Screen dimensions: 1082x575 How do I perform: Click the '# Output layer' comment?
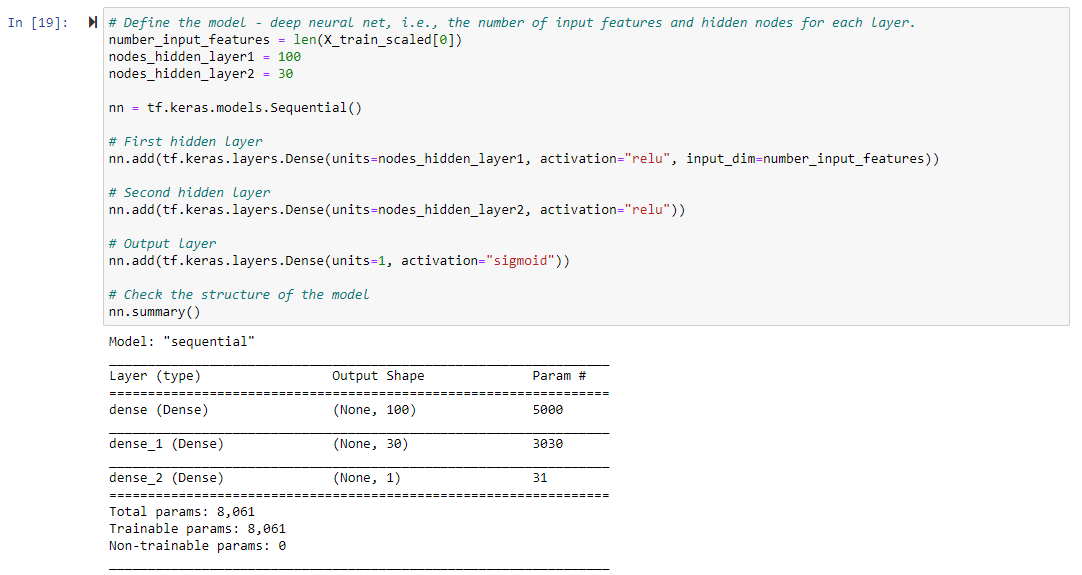pos(162,244)
